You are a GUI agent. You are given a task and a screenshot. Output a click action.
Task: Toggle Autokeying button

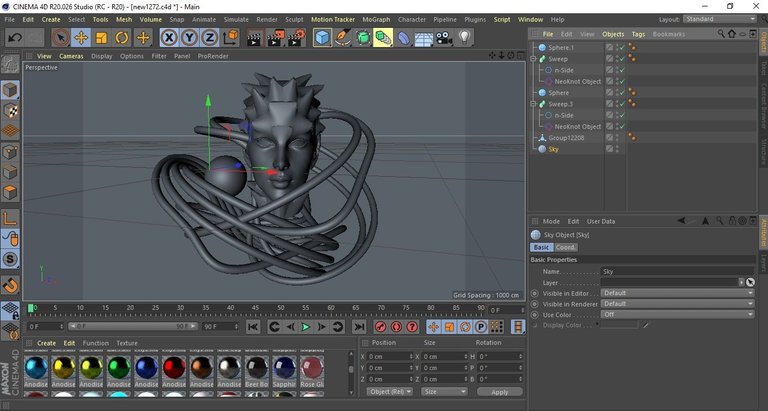click(396, 327)
